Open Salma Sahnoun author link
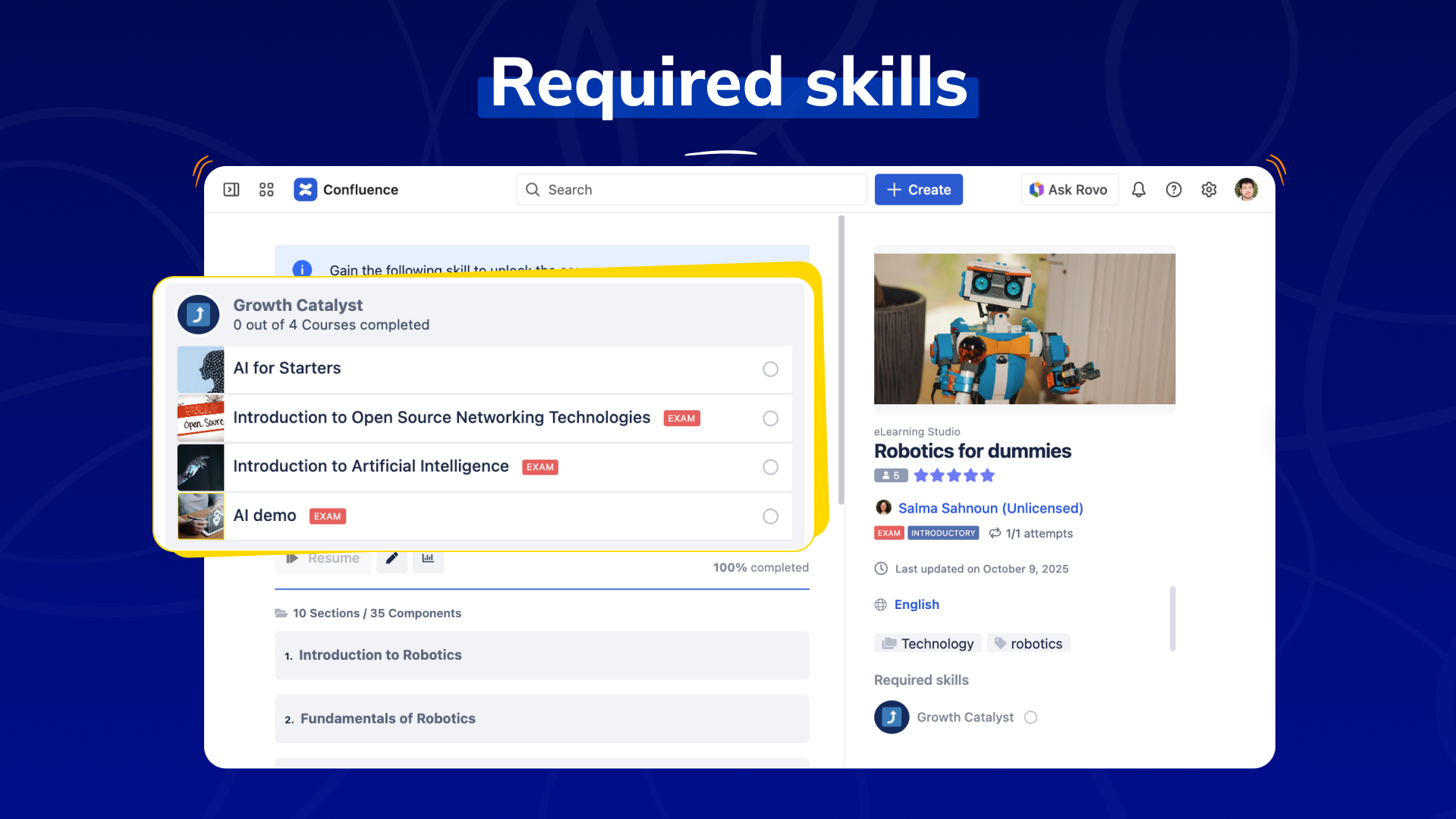The image size is (1456, 819). 990,508
